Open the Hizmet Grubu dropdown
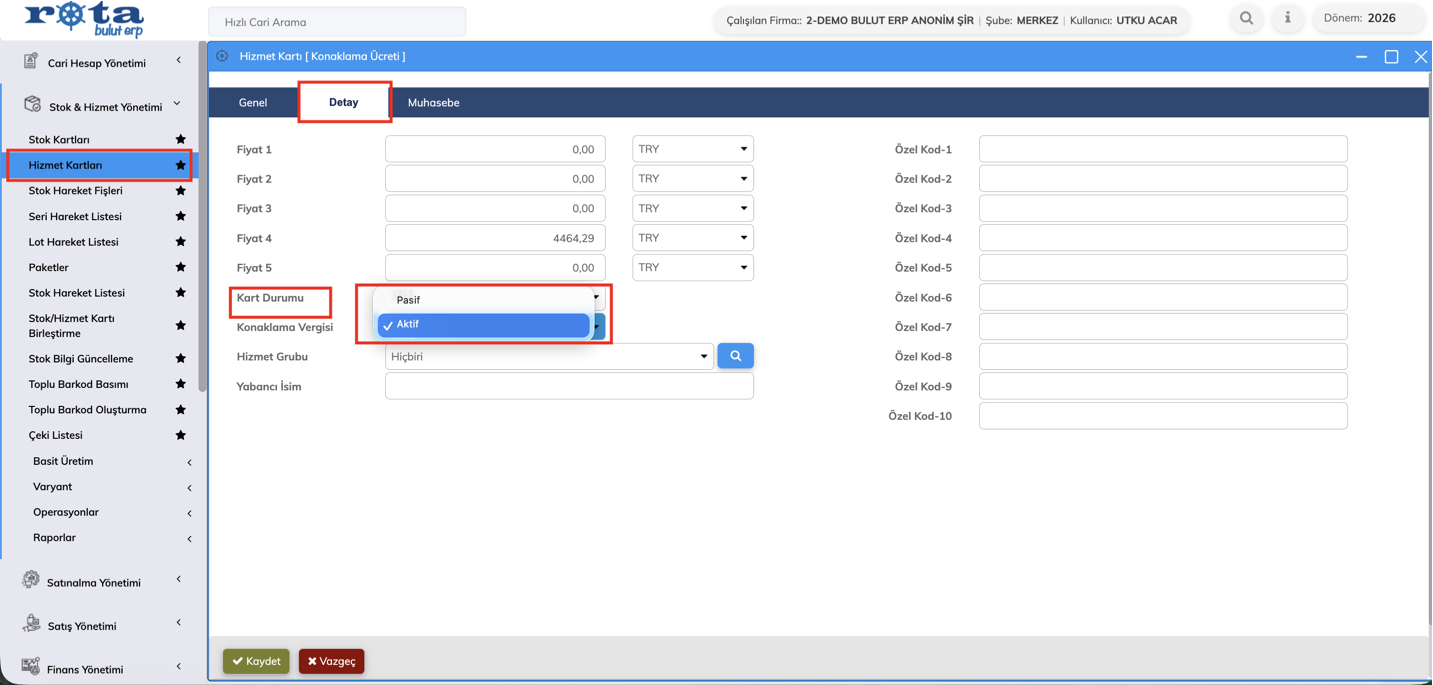The image size is (1433, 685). click(548, 357)
